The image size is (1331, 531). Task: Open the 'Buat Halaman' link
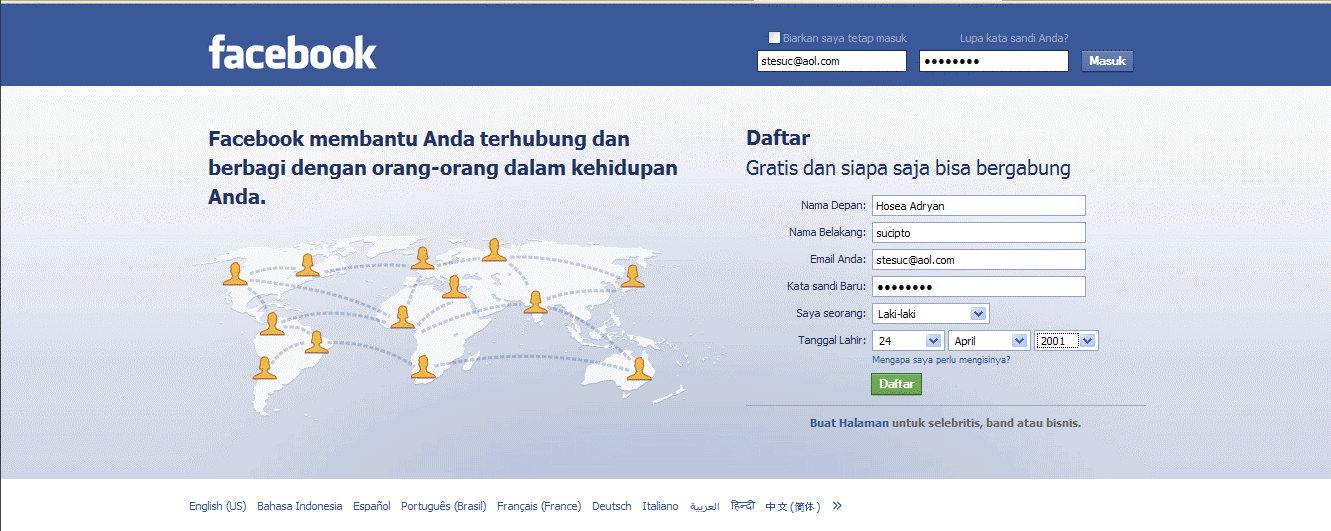pyautogui.click(x=848, y=423)
